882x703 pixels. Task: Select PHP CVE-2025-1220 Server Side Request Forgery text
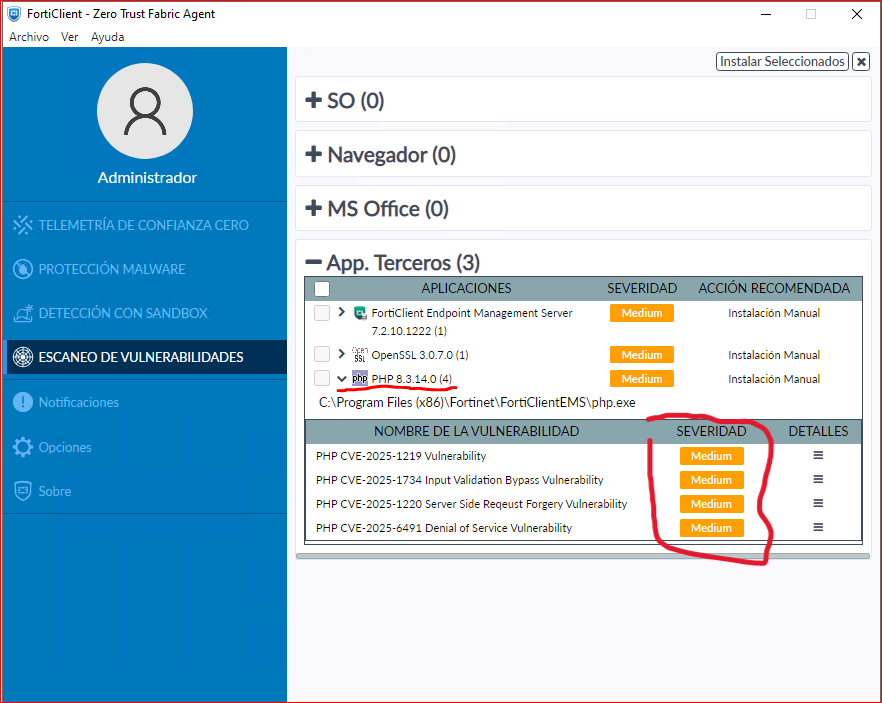[x=471, y=504]
